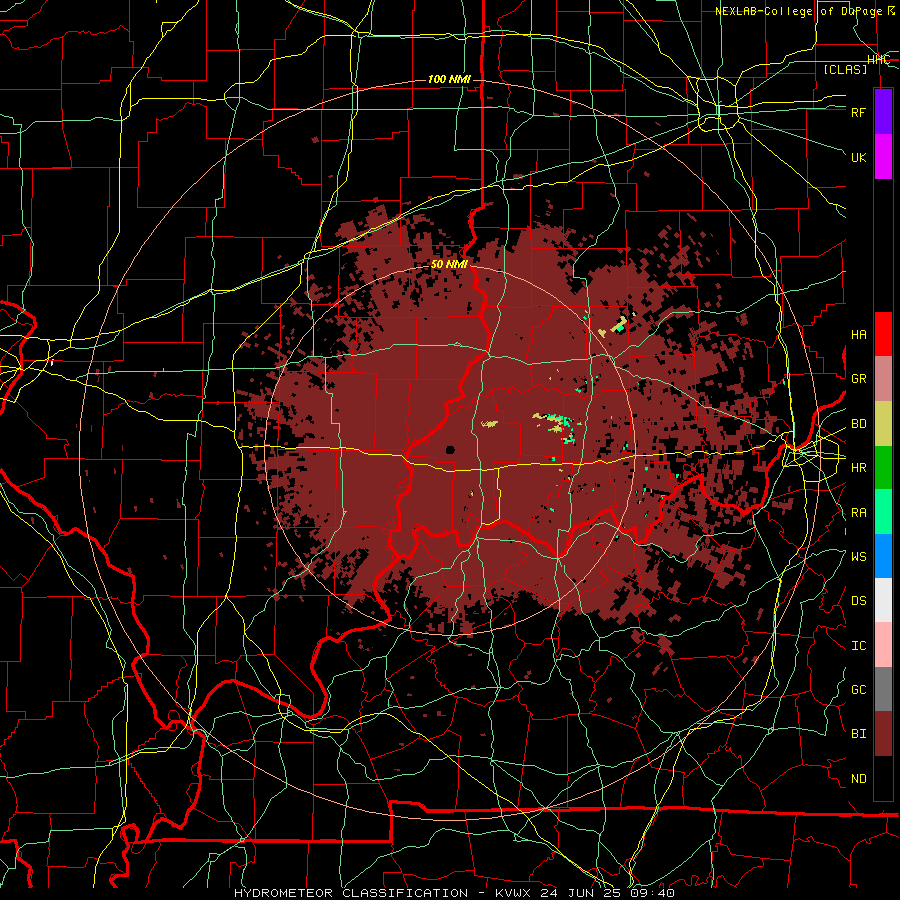The width and height of the screenshot is (900, 900).
Task: Click the UK legend label
Action: pyautogui.click(x=858, y=157)
